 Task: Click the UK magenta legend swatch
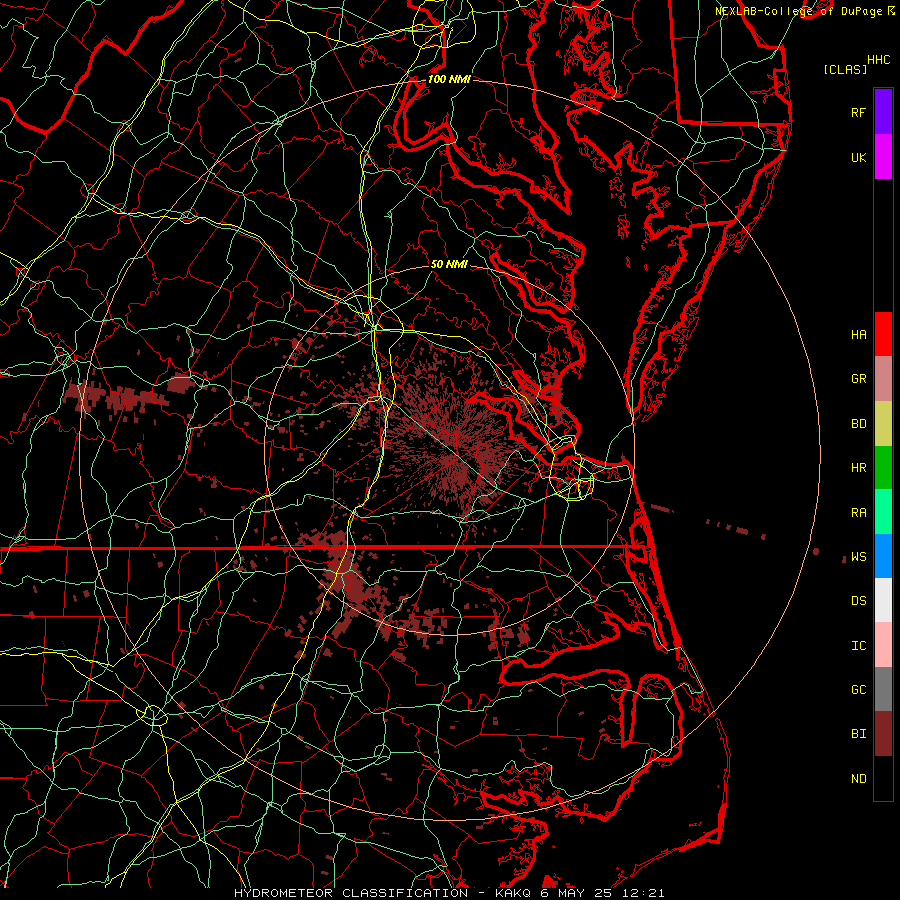pyautogui.click(x=883, y=157)
